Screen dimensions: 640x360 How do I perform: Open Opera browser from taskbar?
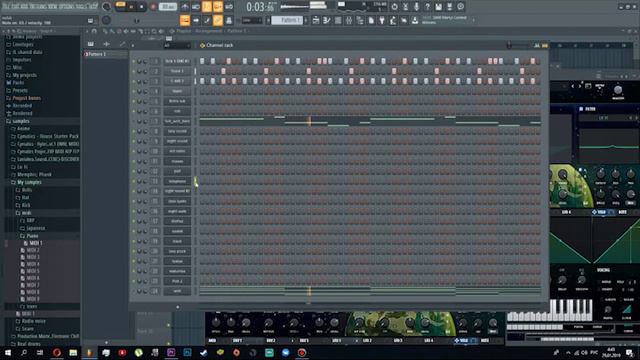(56, 353)
